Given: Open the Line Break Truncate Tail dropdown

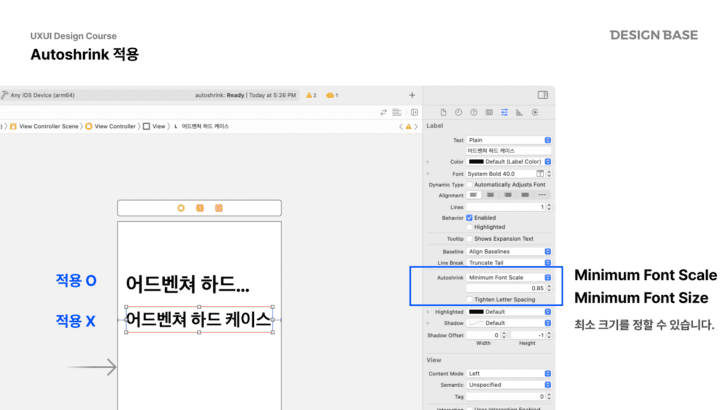Looking at the screenshot, I should pos(509,263).
